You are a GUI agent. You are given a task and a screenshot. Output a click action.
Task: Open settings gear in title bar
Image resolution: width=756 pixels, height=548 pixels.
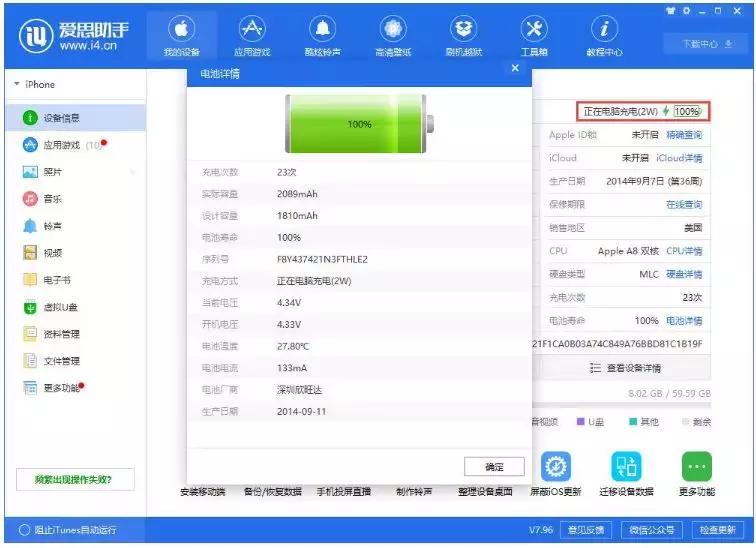point(687,11)
